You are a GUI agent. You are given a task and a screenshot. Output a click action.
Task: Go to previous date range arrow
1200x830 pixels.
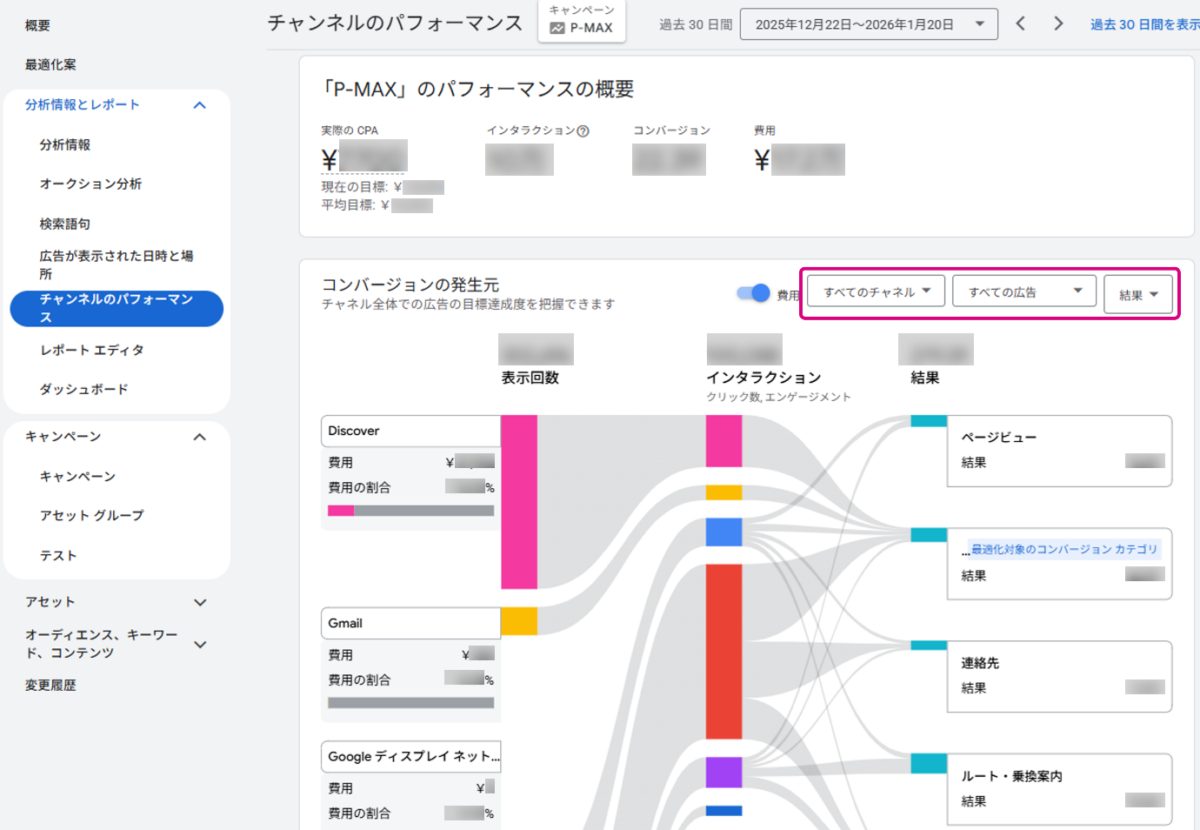click(1020, 24)
